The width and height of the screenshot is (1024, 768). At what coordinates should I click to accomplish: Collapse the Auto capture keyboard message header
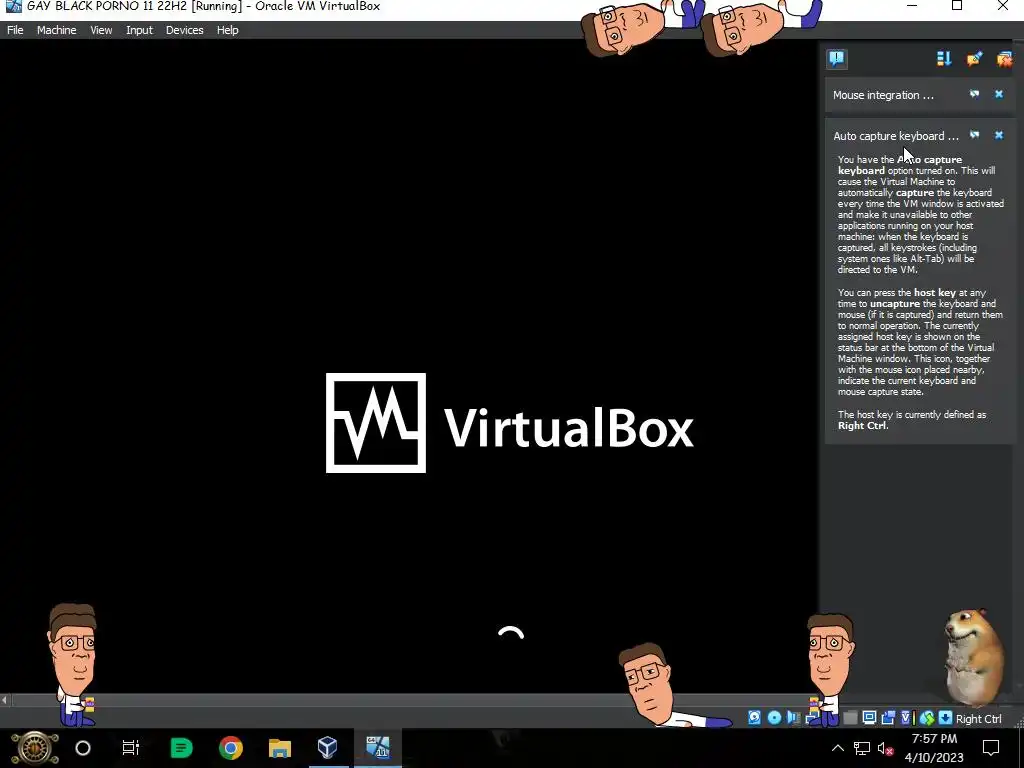896,136
